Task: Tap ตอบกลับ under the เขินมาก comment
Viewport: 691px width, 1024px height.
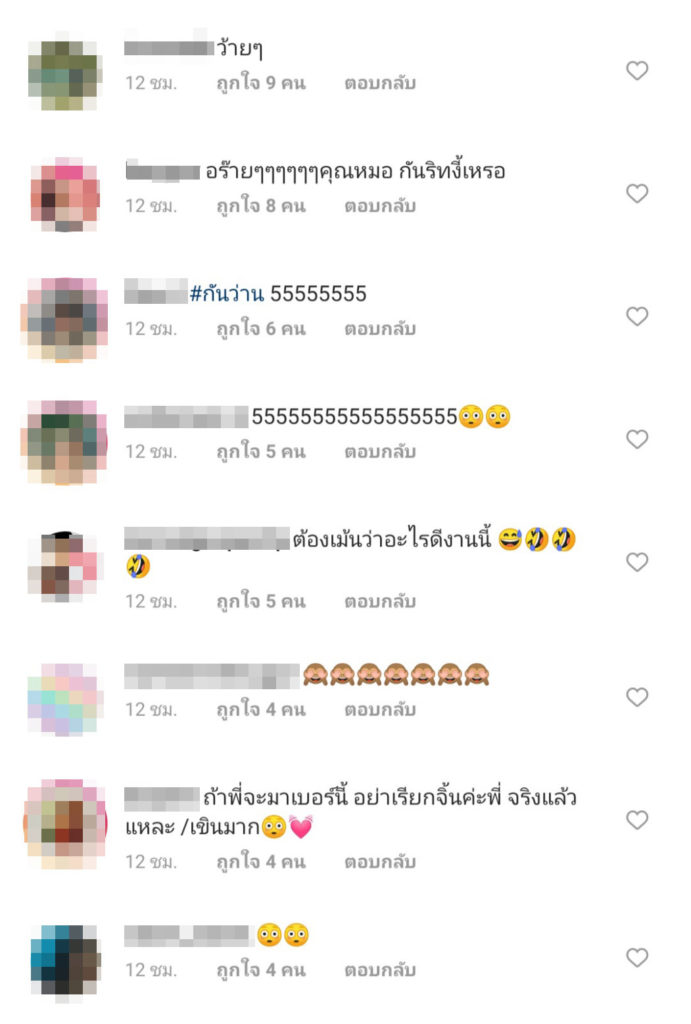Action: (x=380, y=861)
